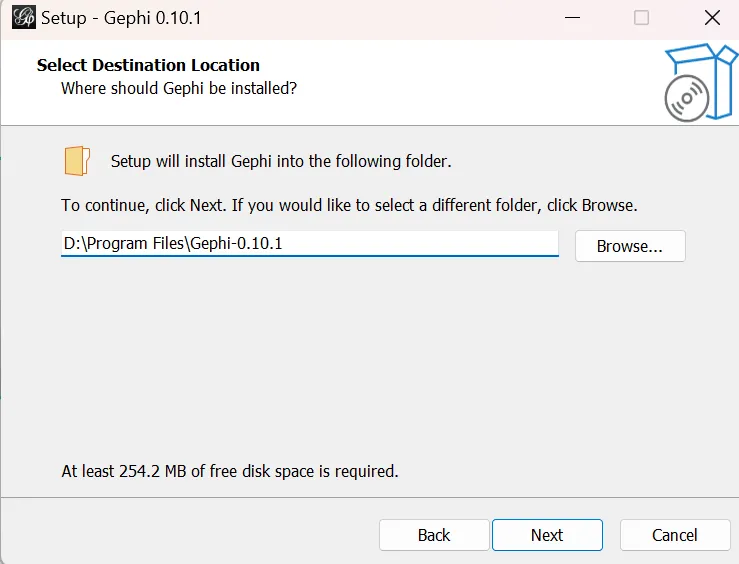
Task: Go Back to the previous setup step
Action: pyautogui.click(x=434, y=535)
